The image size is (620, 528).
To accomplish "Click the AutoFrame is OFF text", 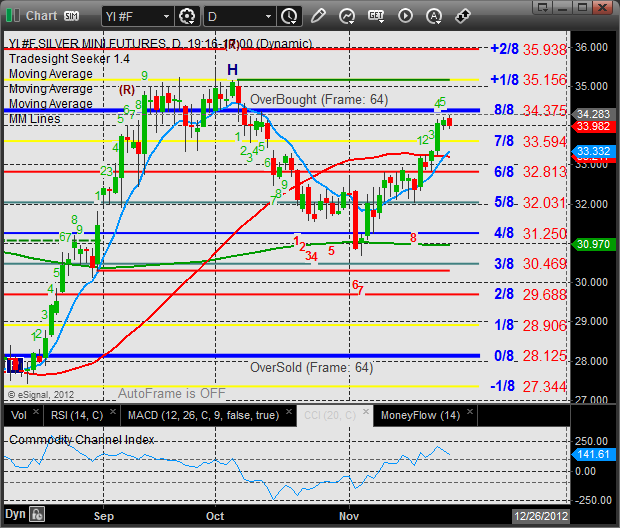I will click(172, 394).
